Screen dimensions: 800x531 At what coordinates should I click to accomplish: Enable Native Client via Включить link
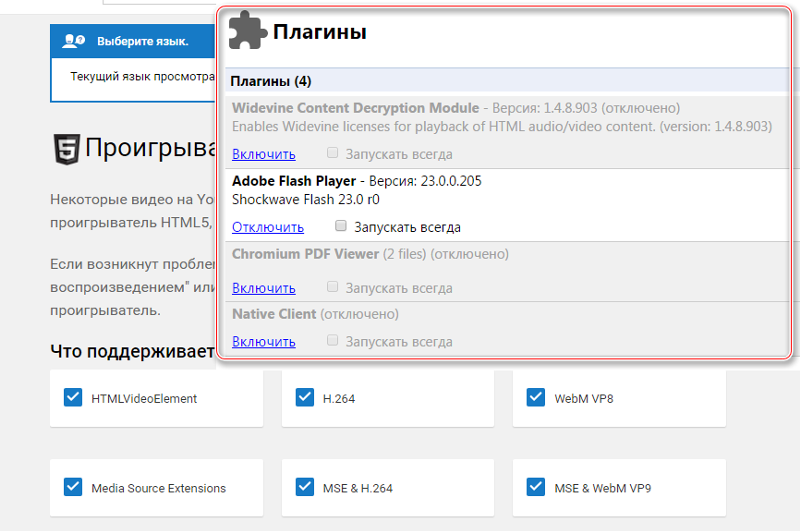coord(263,342)
